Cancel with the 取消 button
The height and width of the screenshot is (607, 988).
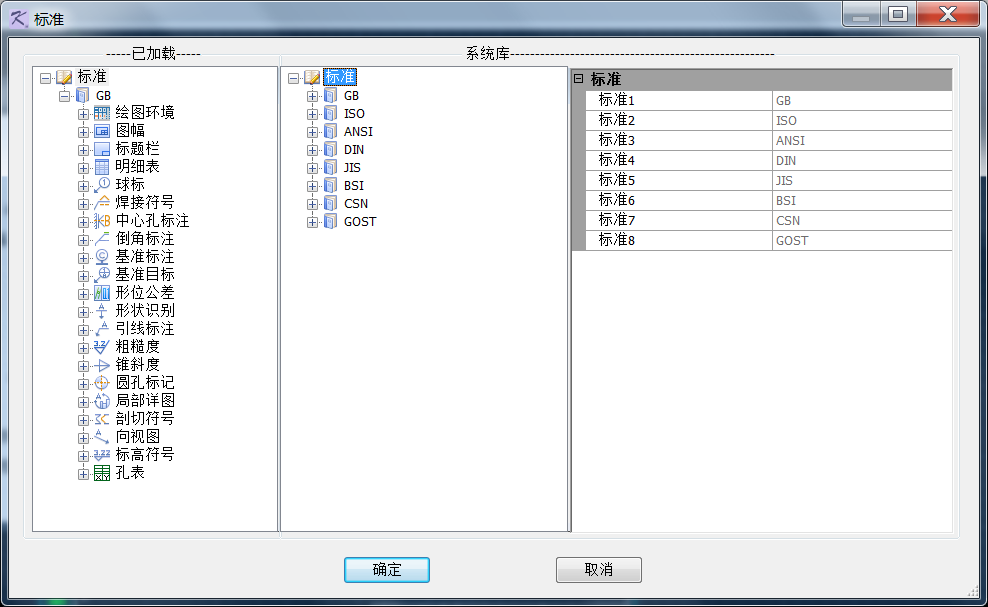click(x=599, y=570)
